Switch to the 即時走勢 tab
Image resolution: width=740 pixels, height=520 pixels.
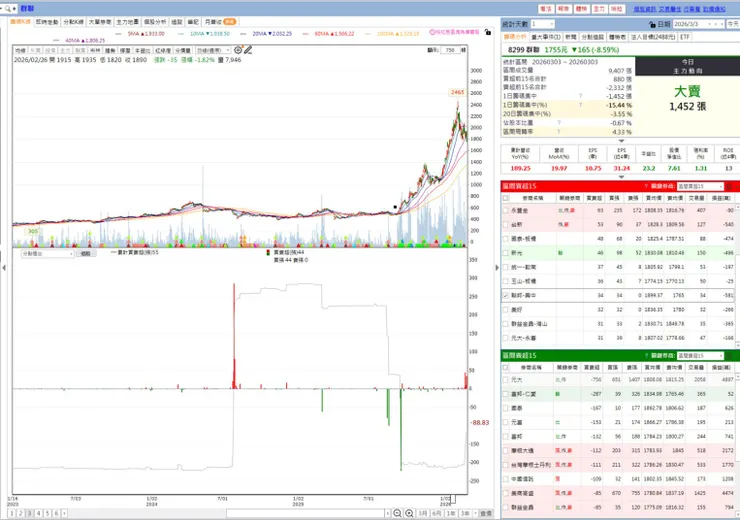click(47, 22)
